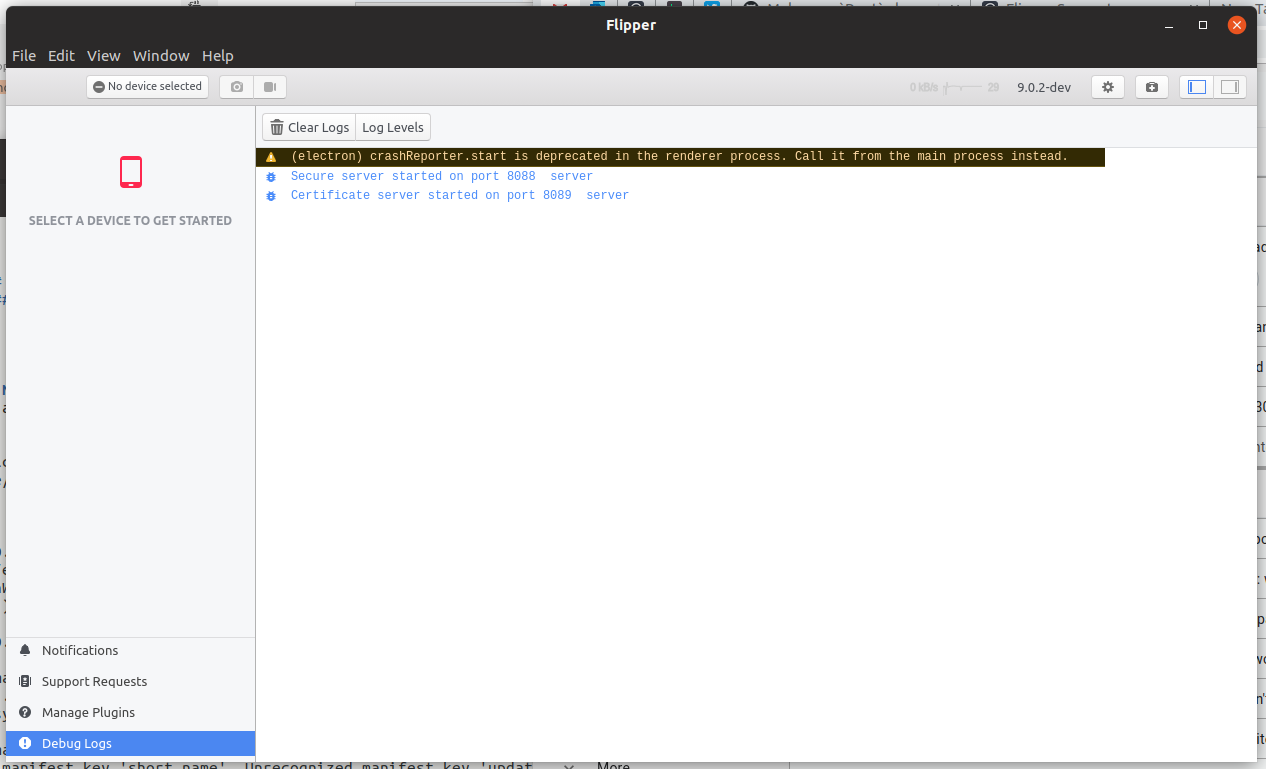The width and height of the screenshot is (1266, 769).
Task: Click the debug bug icon on Secure server row
Action: (x=271, y=176)
